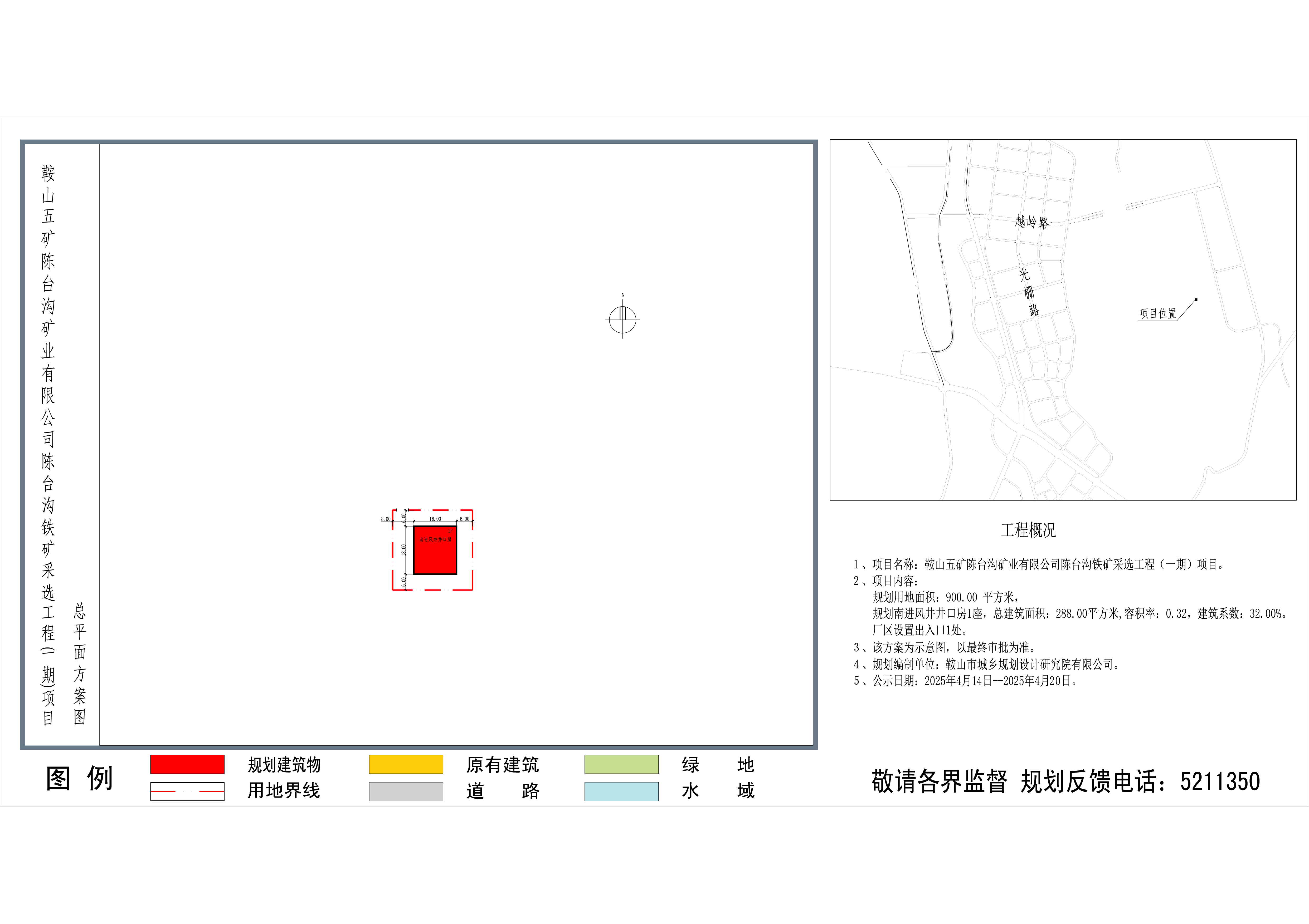Click the north arrow compass symbol
Screen dimensions: 1309x924
pos(622,320)
